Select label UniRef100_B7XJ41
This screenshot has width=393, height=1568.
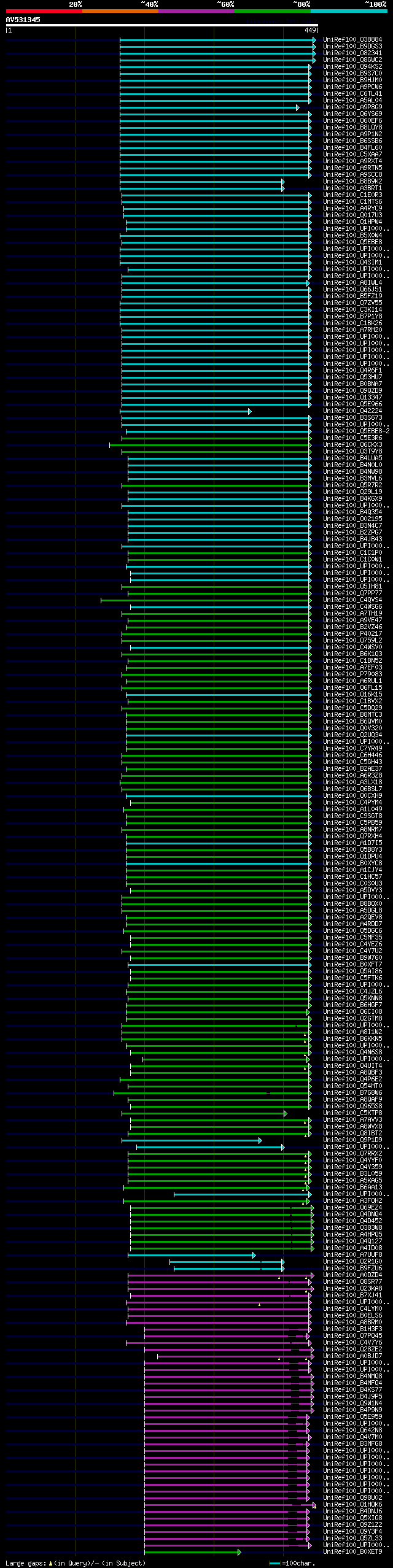(352, 1296)
